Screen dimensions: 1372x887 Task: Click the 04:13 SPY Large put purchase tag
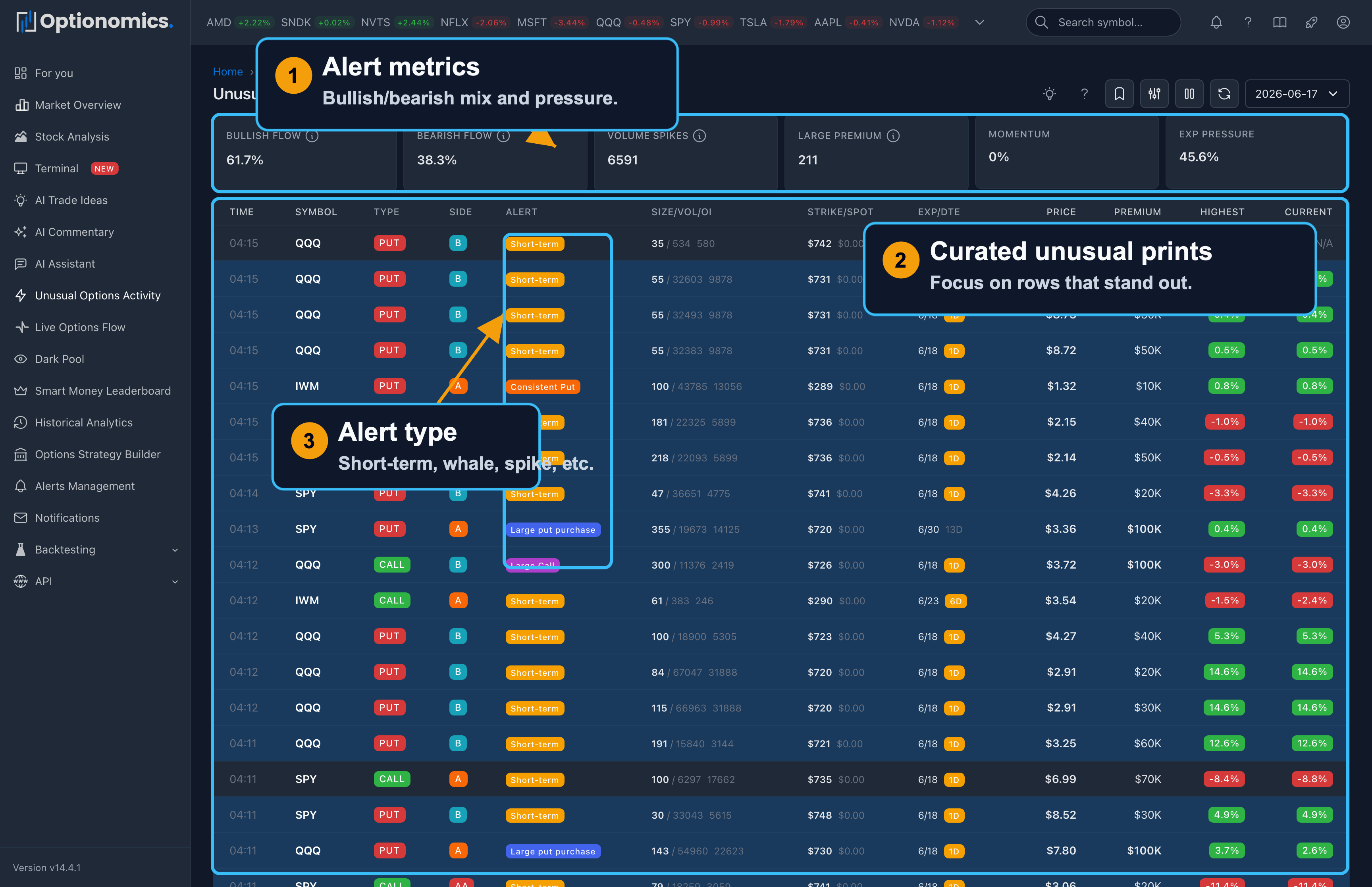coord(553,529)
